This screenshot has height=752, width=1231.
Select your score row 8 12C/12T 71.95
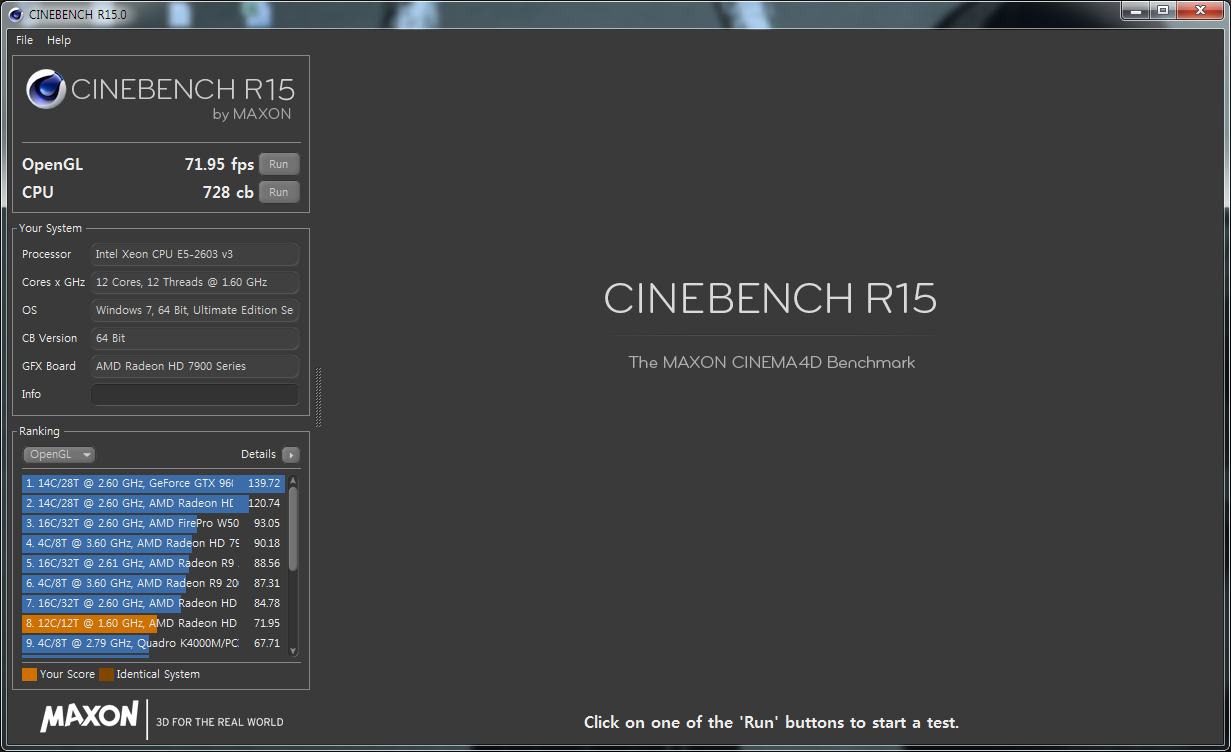pyautogui.click(x=154, y=623)
